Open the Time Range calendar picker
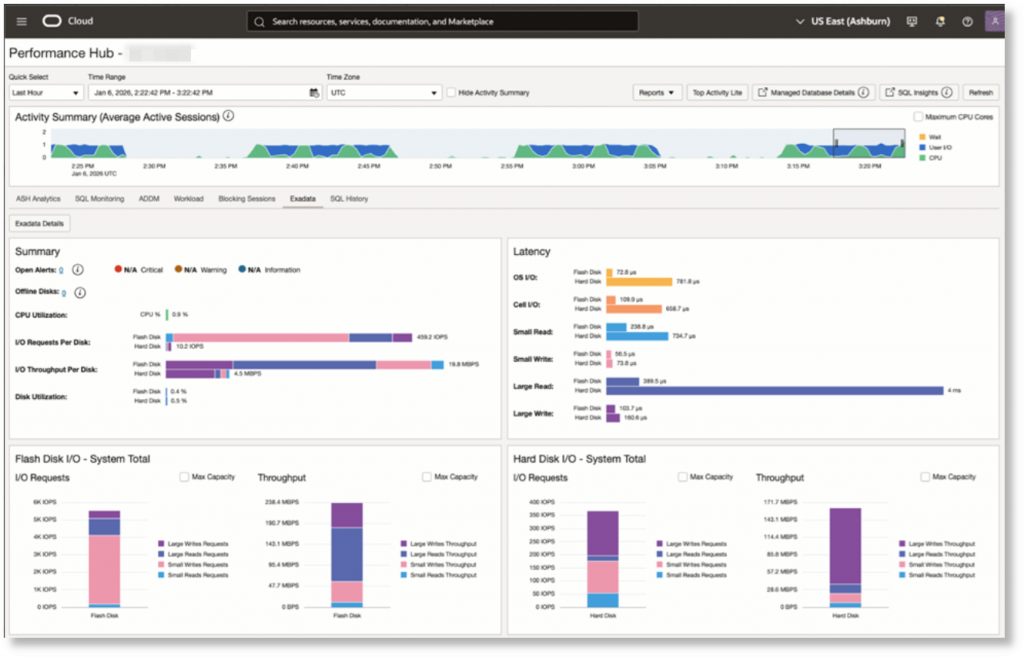This screenshot has width=1024, height=657. 314,93
